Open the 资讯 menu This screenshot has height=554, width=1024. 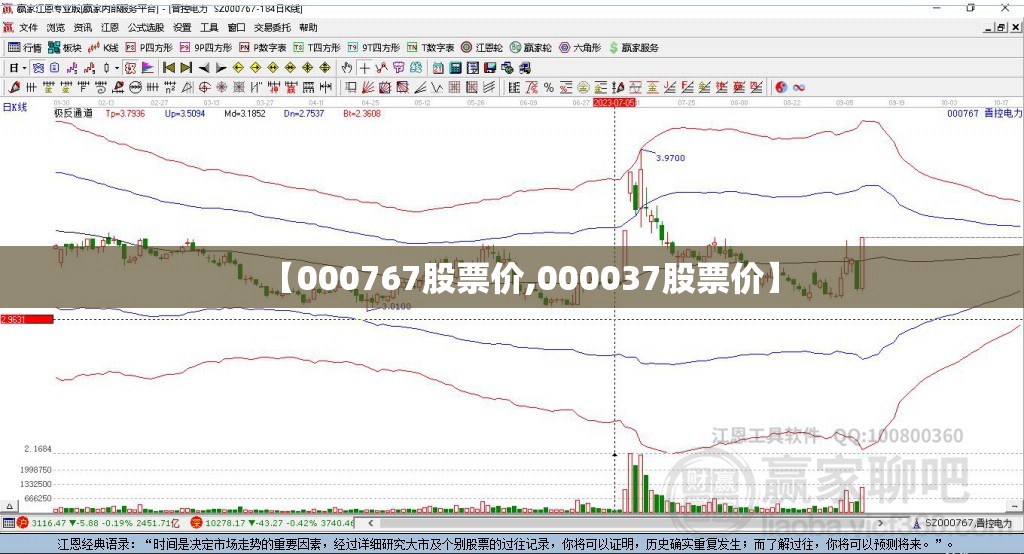(82, 27)
